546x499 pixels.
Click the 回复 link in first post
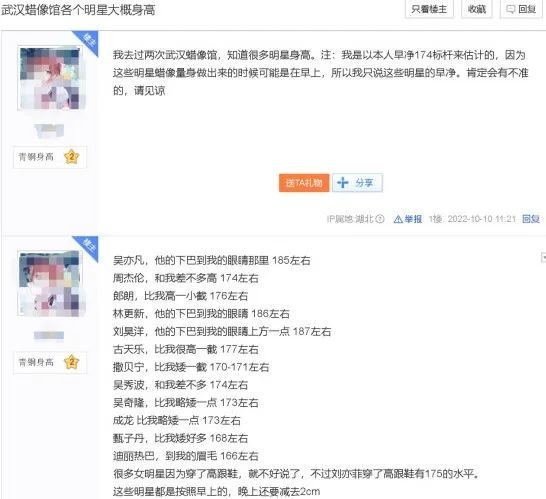[x=531, y=219]
